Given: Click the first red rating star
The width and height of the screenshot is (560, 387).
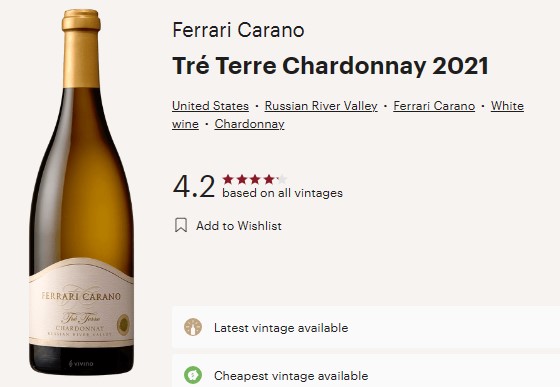Looking at the screenshot, I should click(x=228, y=179).
